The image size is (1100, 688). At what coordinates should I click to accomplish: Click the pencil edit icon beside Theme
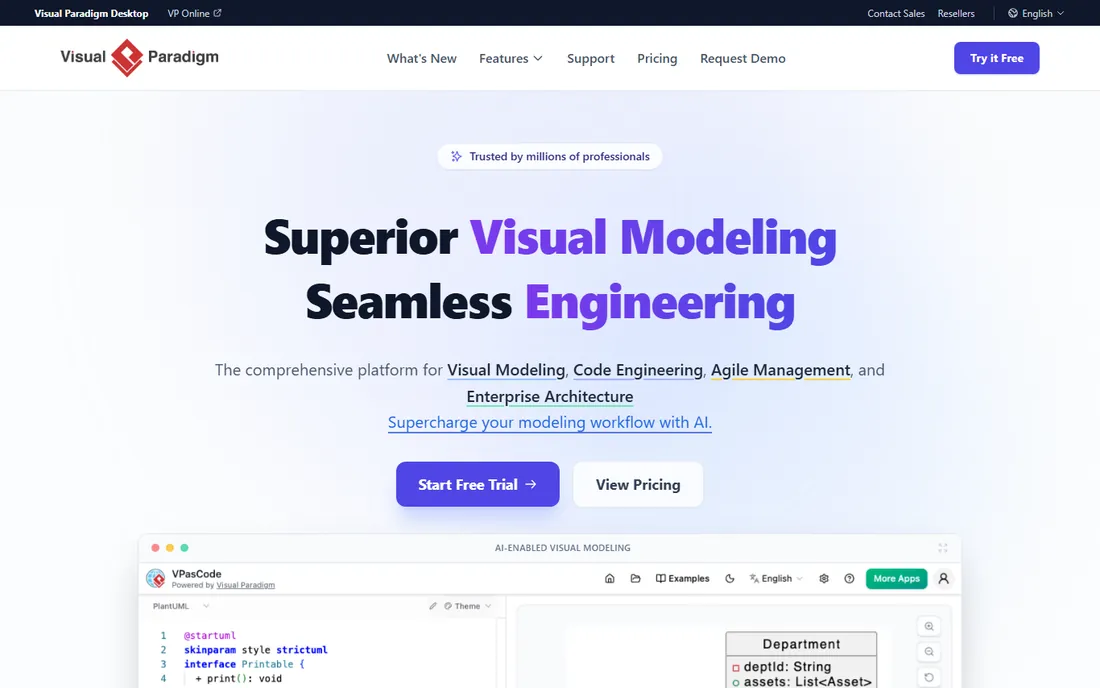[x=433, y=606]
